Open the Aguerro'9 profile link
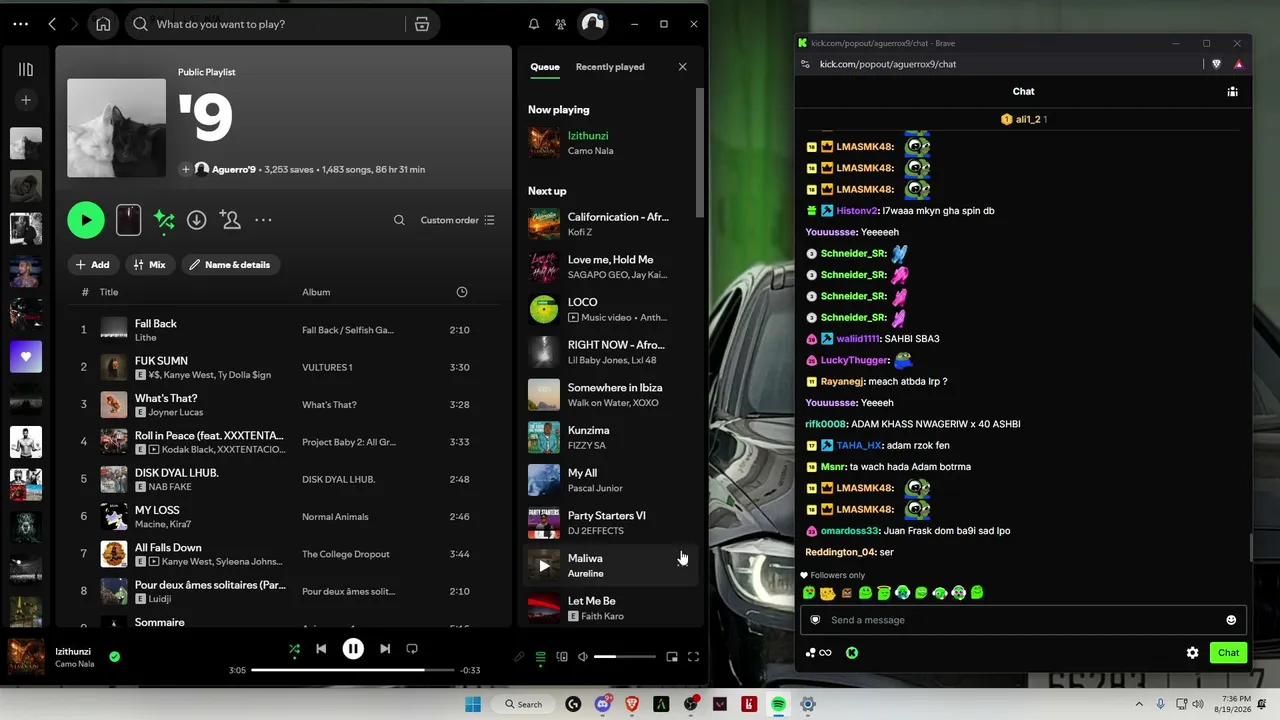Viewport: 1280px width, 720px height. 234,170
